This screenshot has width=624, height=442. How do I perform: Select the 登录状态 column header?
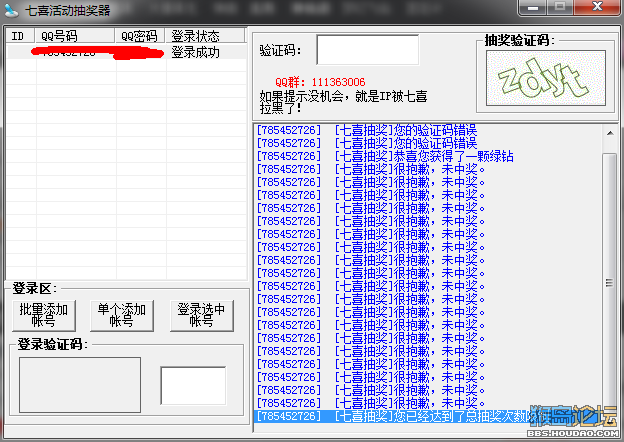[205, 36]
